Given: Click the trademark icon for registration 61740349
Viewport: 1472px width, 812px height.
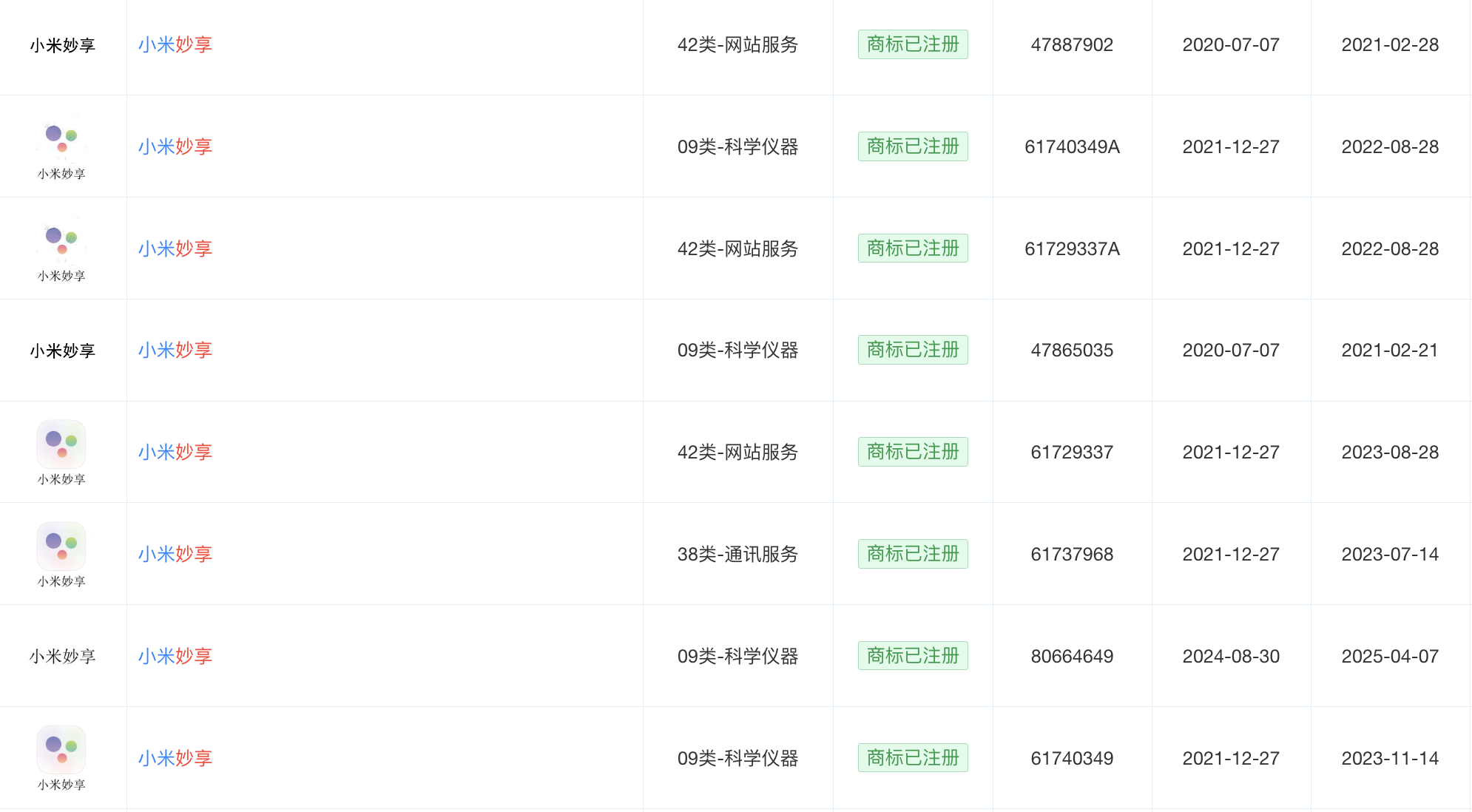Looking at the screenshot, I should pos(62,757).
